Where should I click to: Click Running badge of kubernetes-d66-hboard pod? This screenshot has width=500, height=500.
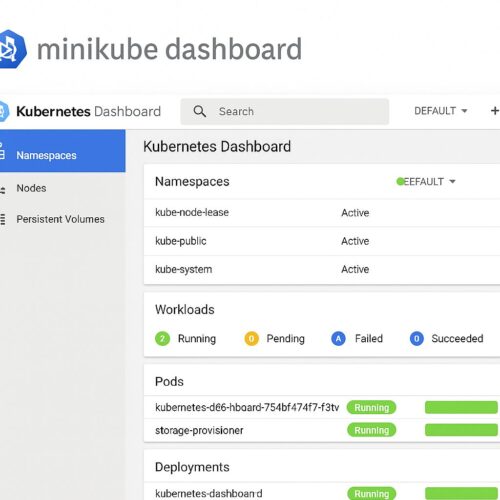point(372,407)
